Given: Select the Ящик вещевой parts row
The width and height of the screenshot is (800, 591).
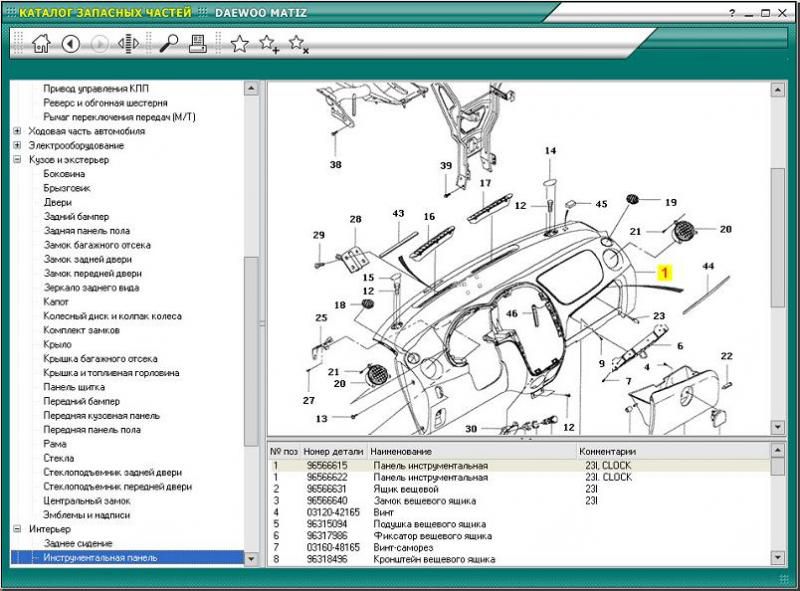Looking at the screenshot, I should tap(406, 489).
